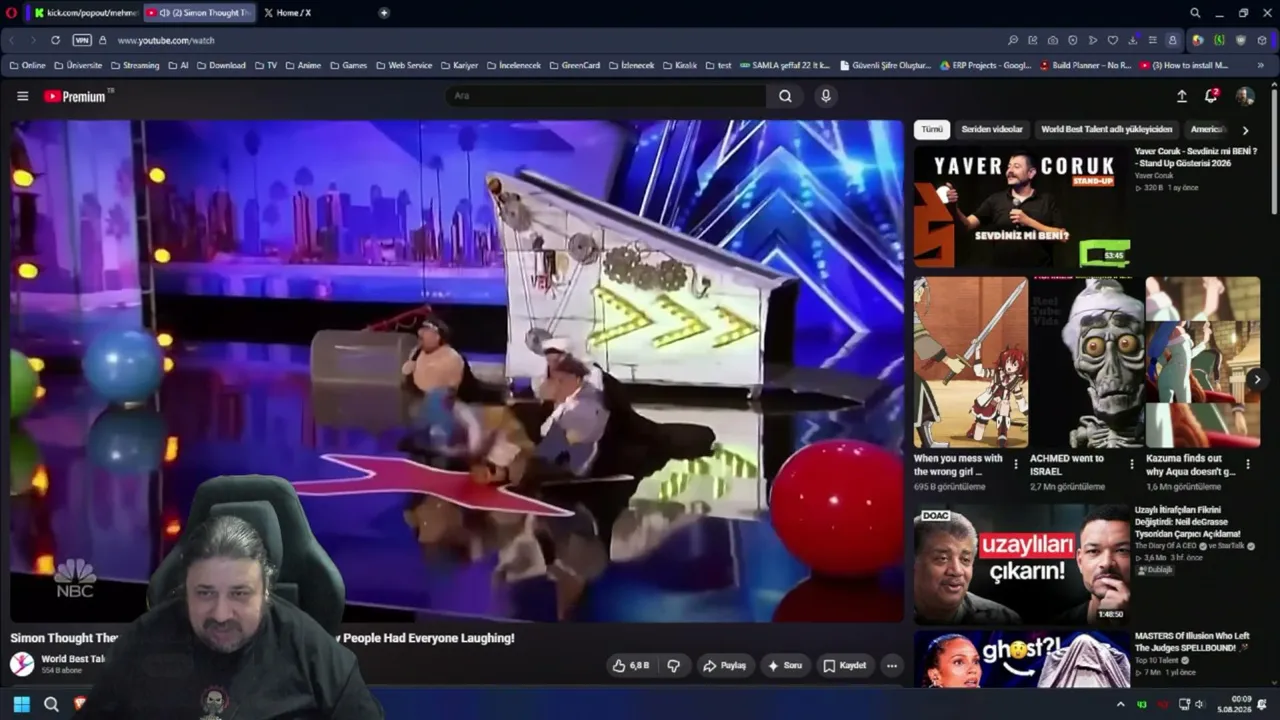1280x720 pixels.
Task: Open the Yaver Çoruk stand-up video thumbnail
Action: tap(1022, 208)
